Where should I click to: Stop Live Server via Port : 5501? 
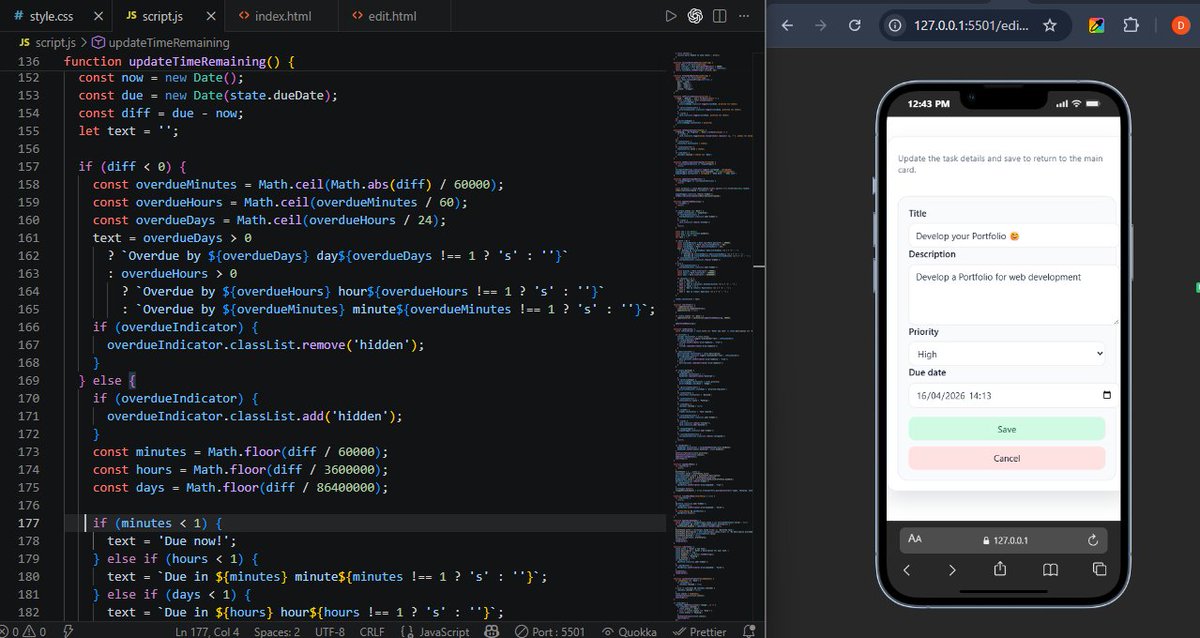point(550,631)
